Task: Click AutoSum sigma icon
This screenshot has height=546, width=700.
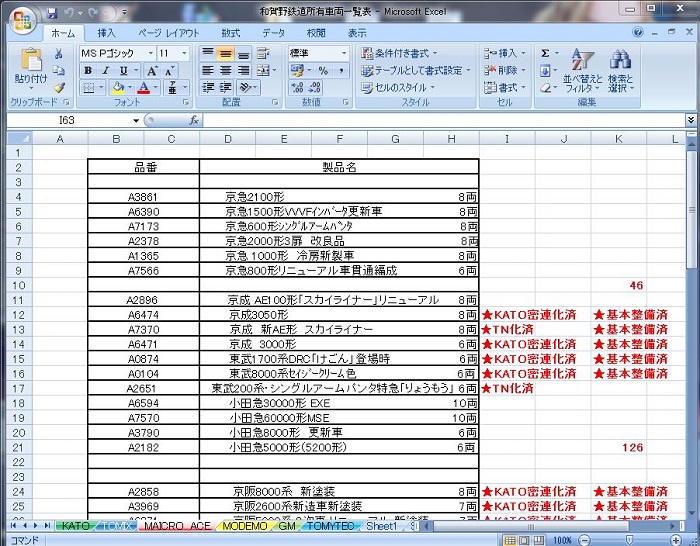Action: pyautogui.click(x=545, y=54)
